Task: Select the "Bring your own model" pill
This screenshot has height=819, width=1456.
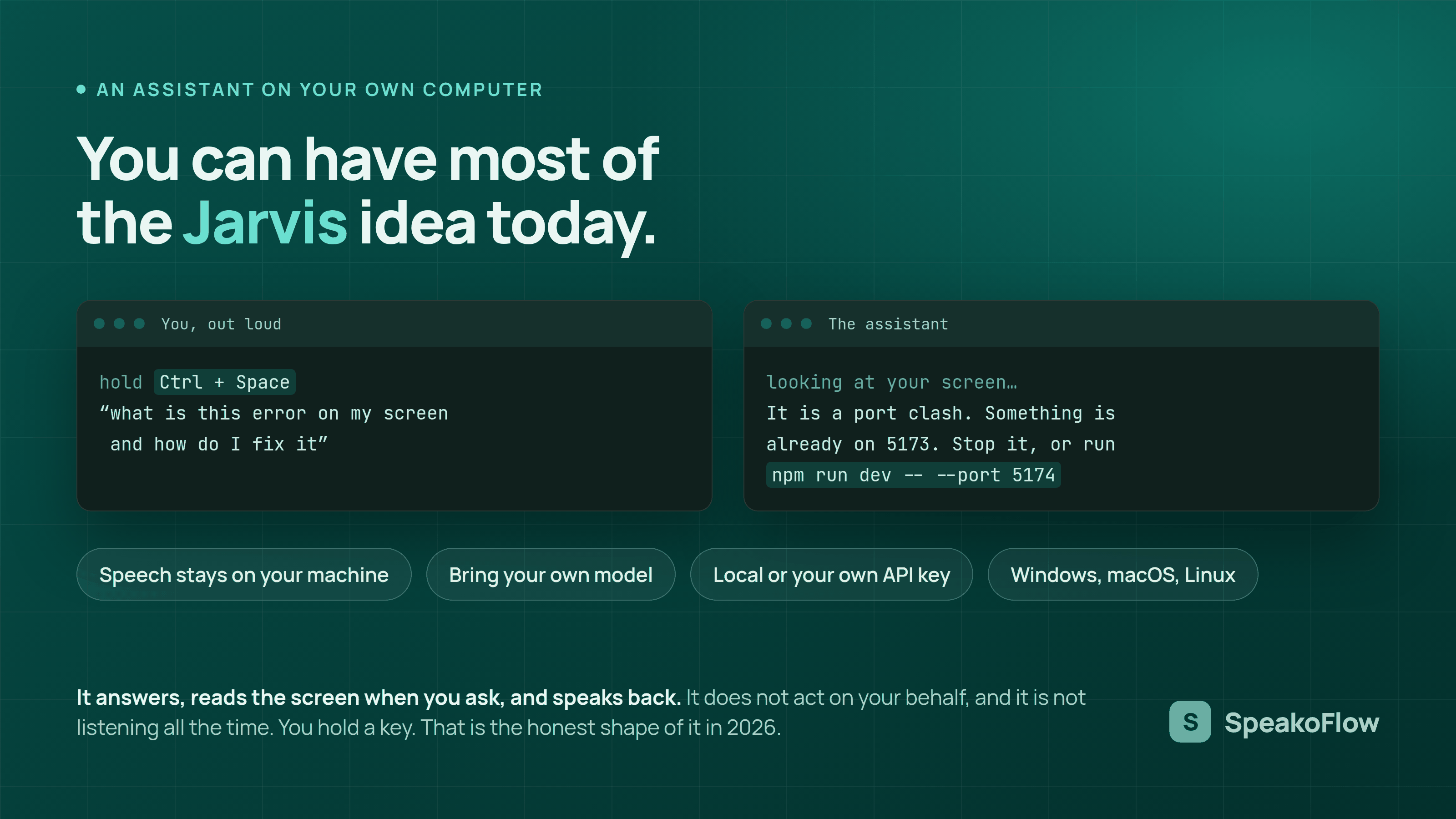Action: (551, 574)
